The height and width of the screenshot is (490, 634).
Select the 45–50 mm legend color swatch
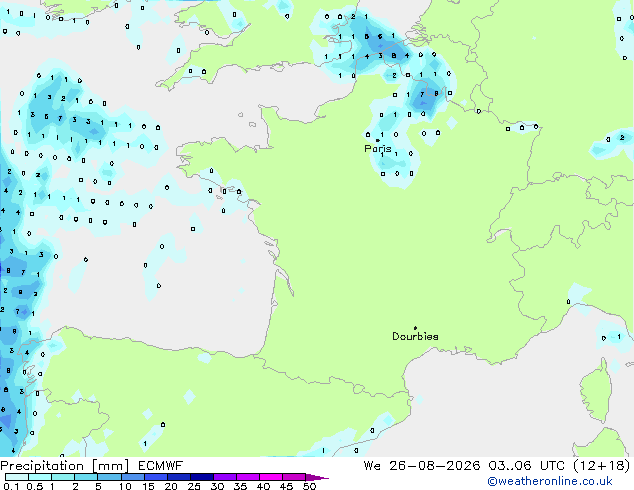click(294, 477)
